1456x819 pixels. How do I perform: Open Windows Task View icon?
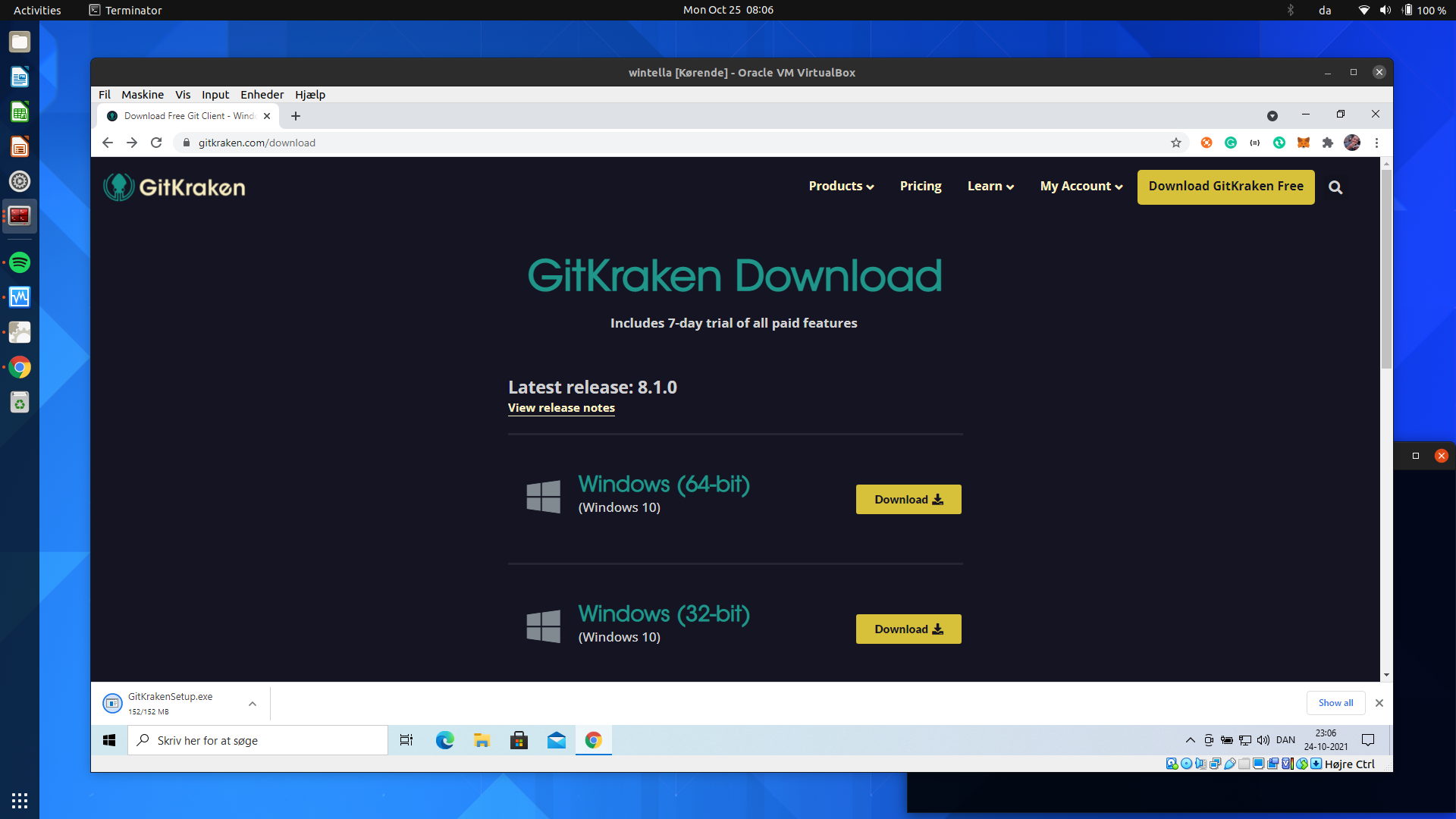point(406,740)
